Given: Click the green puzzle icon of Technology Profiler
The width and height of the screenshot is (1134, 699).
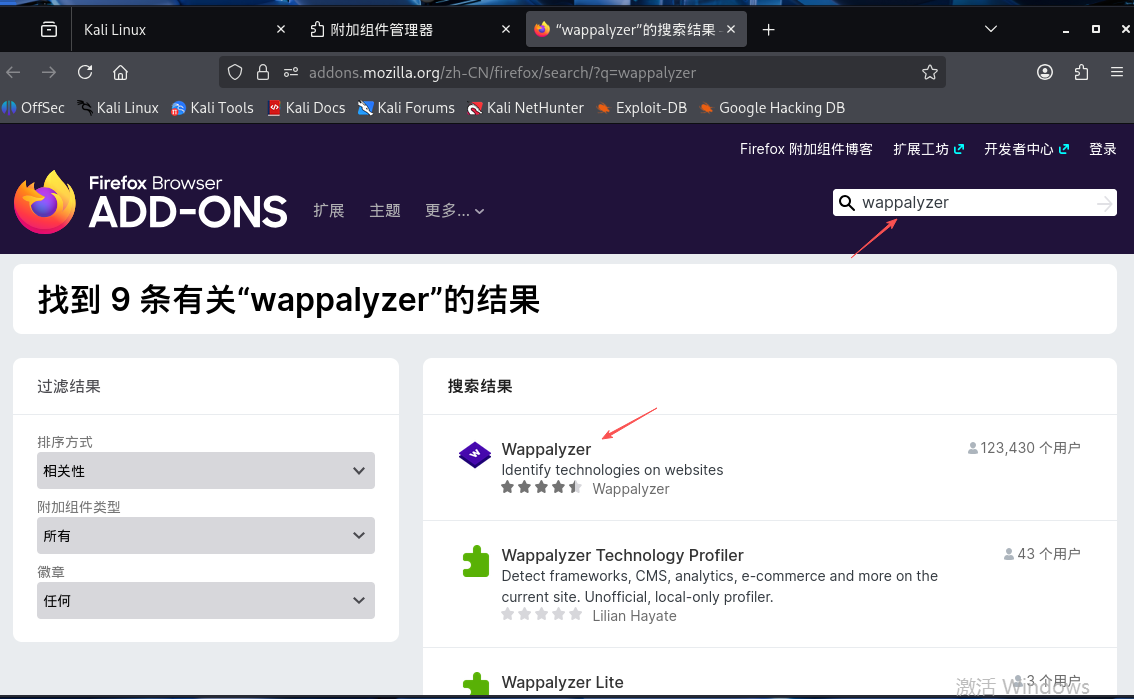Looking at the screenshot, I should tap(475, 561).
